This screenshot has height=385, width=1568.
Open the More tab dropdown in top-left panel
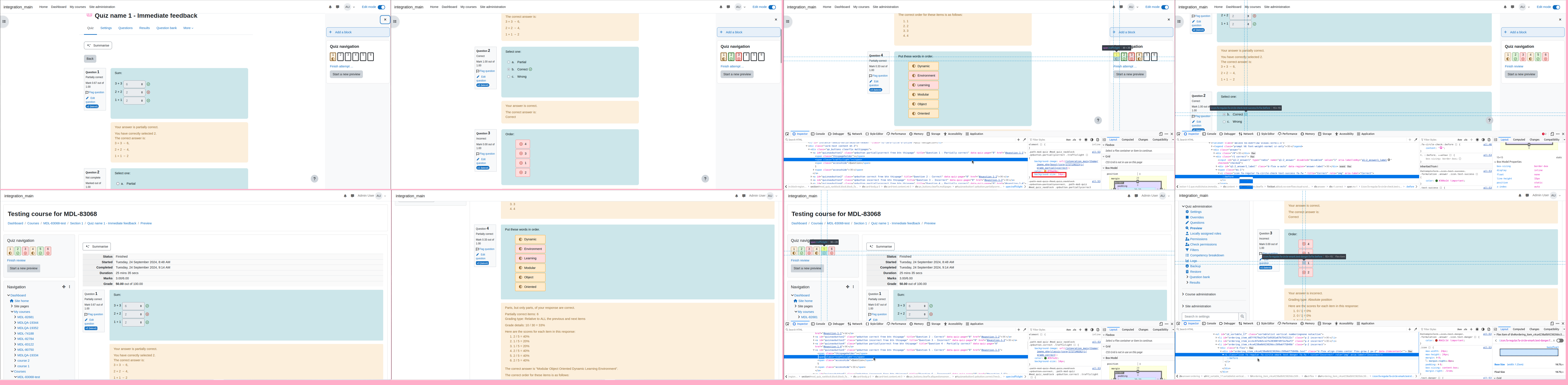coord(188,28)
